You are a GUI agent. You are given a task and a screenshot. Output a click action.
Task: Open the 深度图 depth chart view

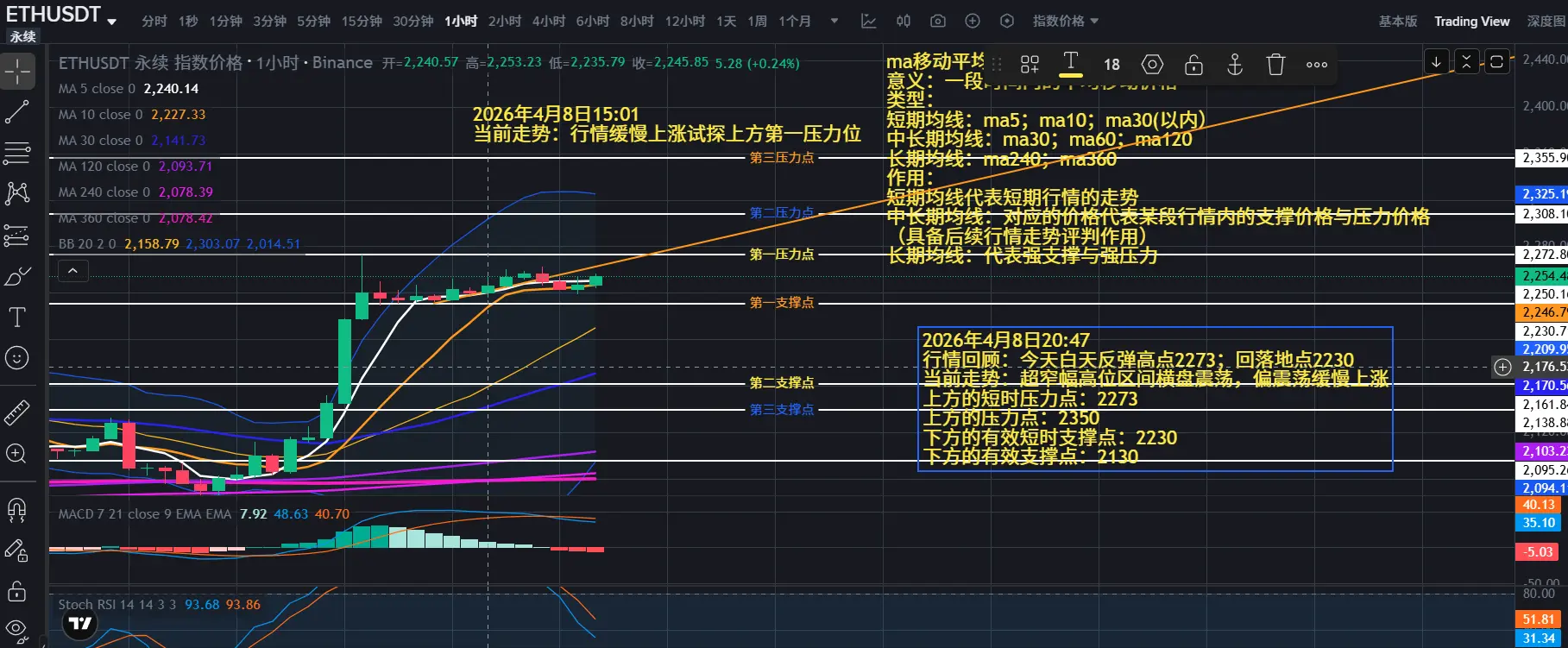1546,21
